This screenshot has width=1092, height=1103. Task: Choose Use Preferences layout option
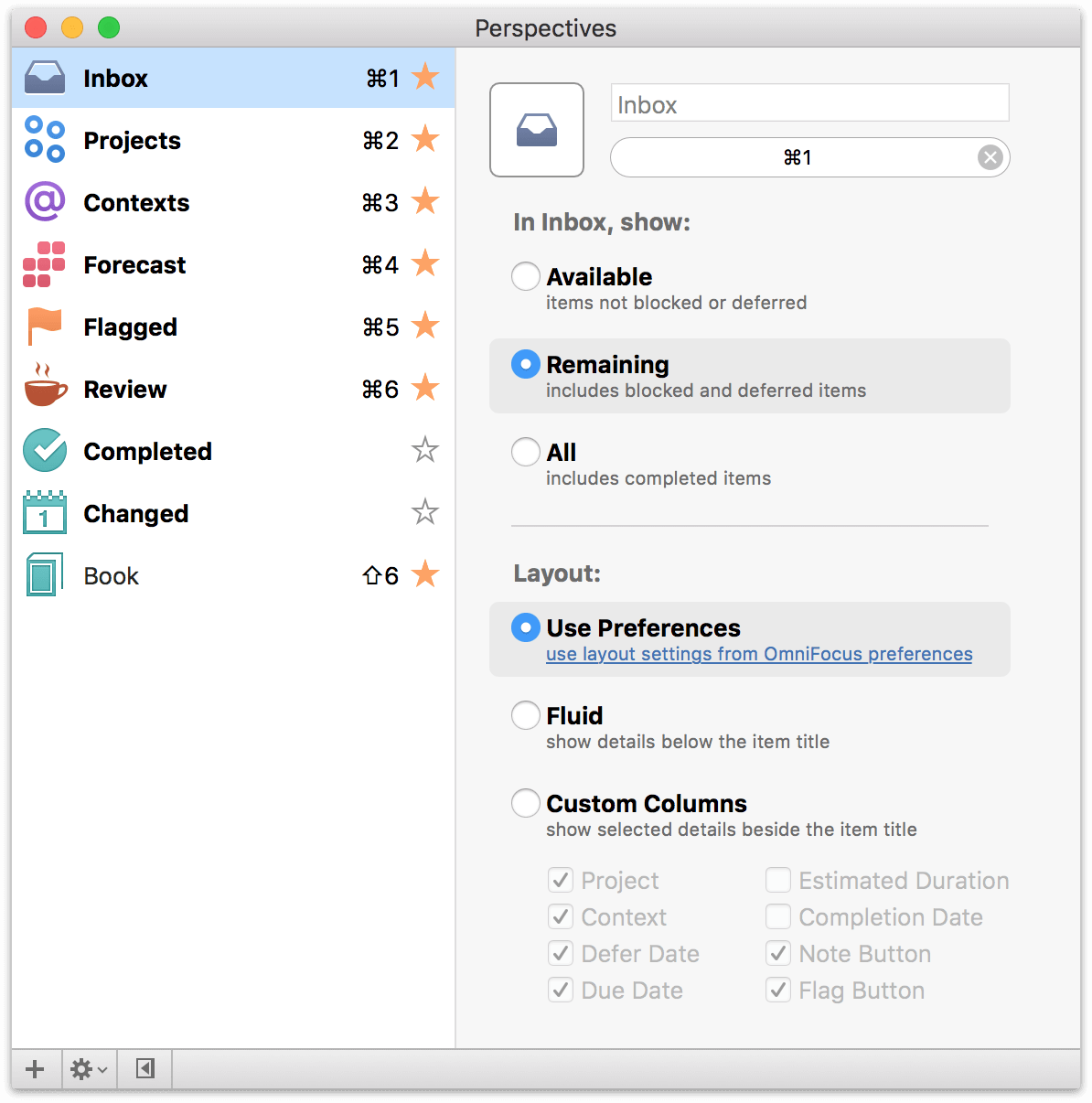(x=526, y=627)
